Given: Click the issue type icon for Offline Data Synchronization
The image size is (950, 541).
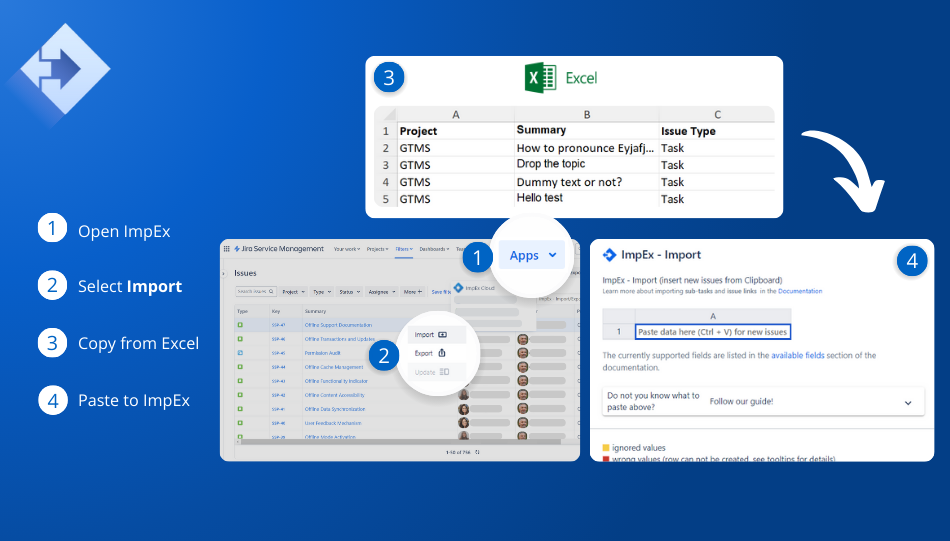Looking at the screenshot, I should click(240, 409).
